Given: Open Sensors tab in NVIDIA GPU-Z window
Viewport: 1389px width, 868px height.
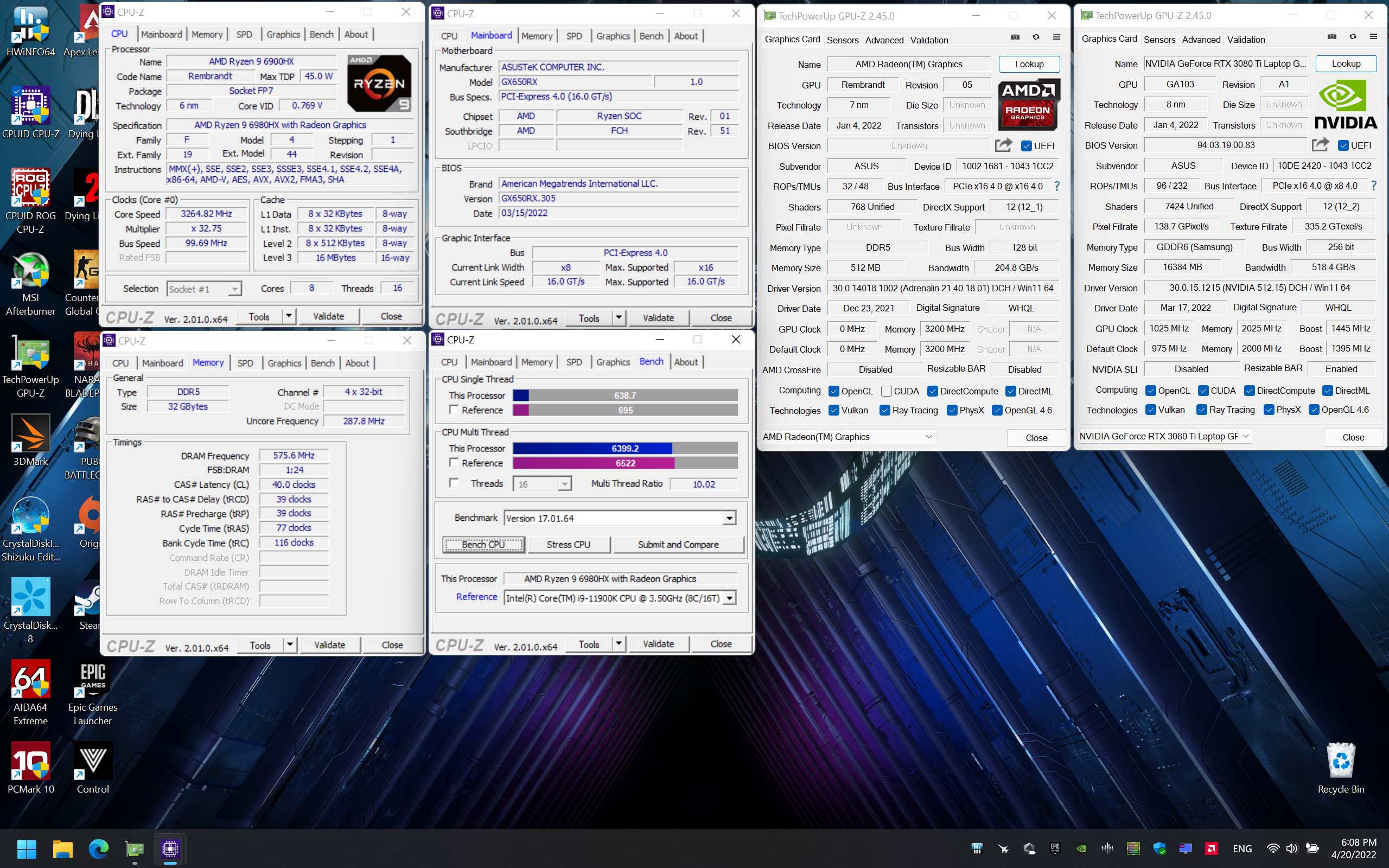Looking at the screenshot, I should click(1159, 40).
